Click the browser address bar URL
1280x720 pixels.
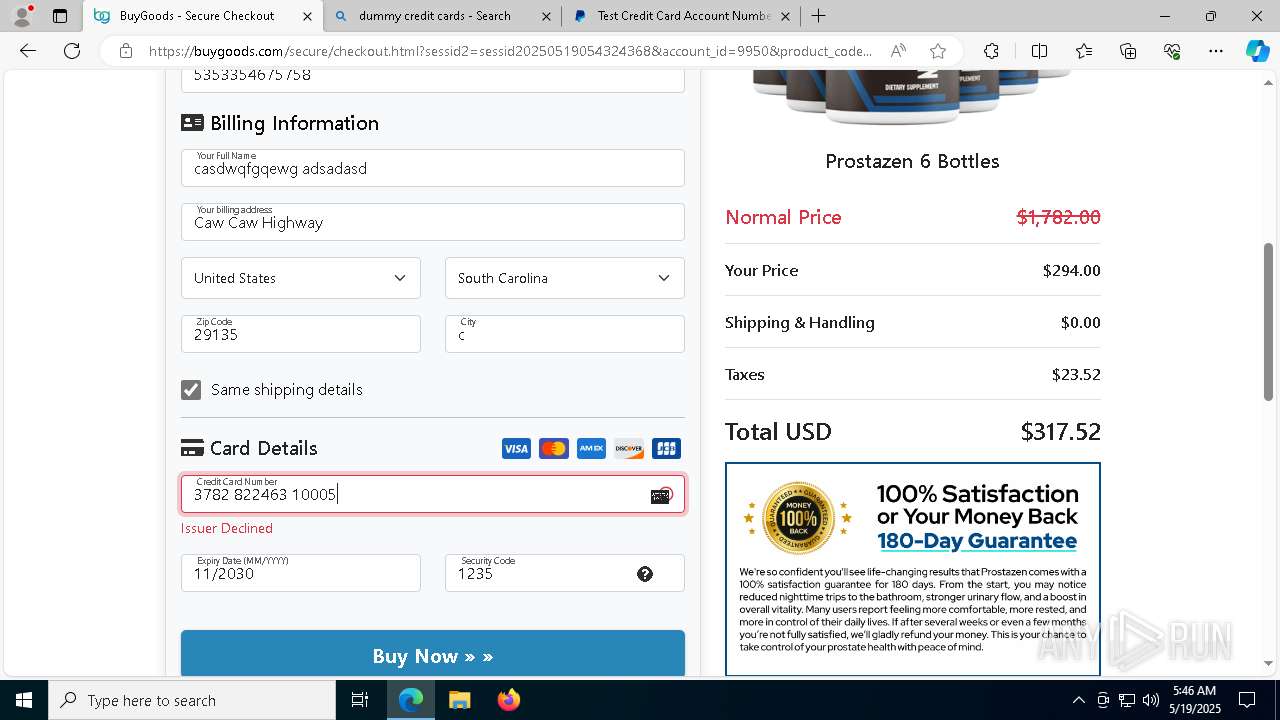click(510, 51)
